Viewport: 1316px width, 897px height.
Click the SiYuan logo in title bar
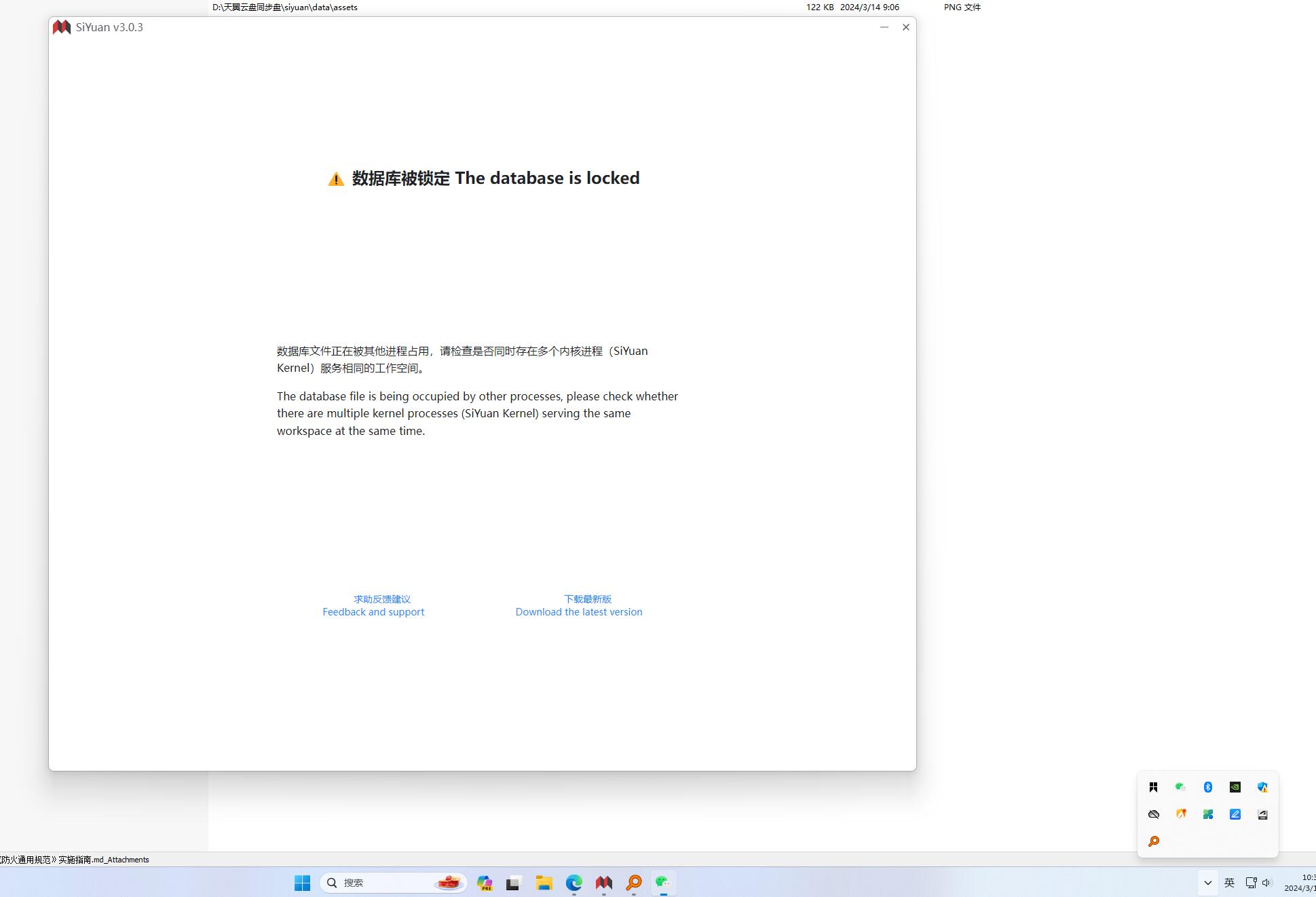coord(62,27)
